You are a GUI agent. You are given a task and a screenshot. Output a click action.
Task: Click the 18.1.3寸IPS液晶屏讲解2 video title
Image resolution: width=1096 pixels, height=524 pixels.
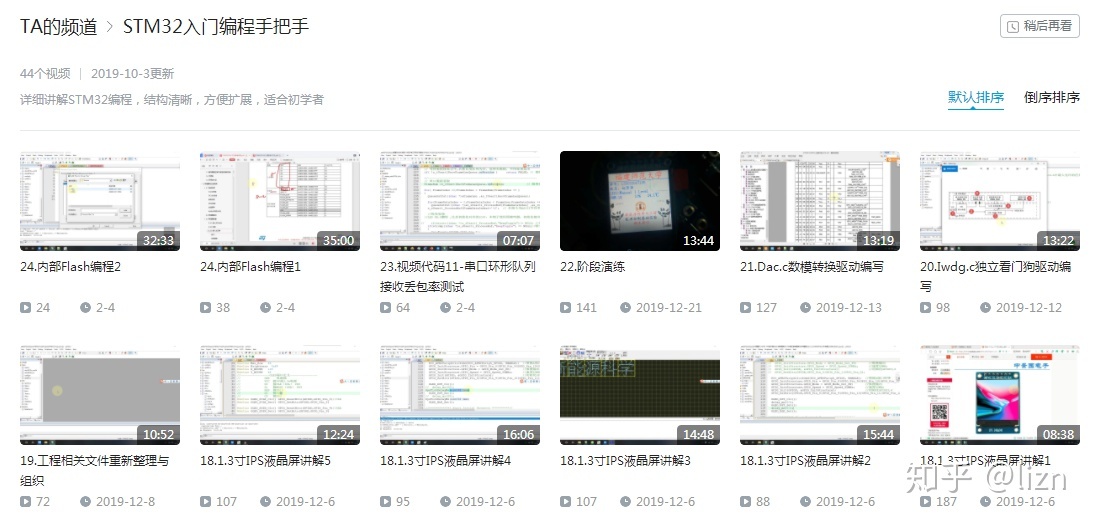pyautogui.click(x=805, y=461)
